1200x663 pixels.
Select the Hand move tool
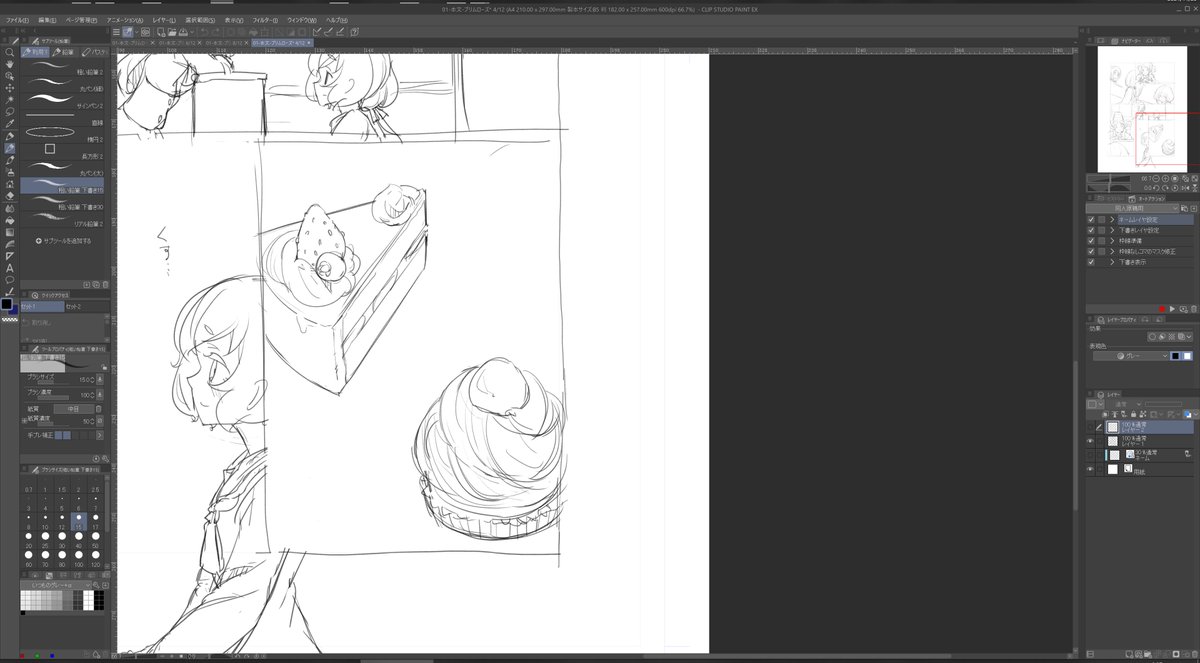click(x=9, y=64)
